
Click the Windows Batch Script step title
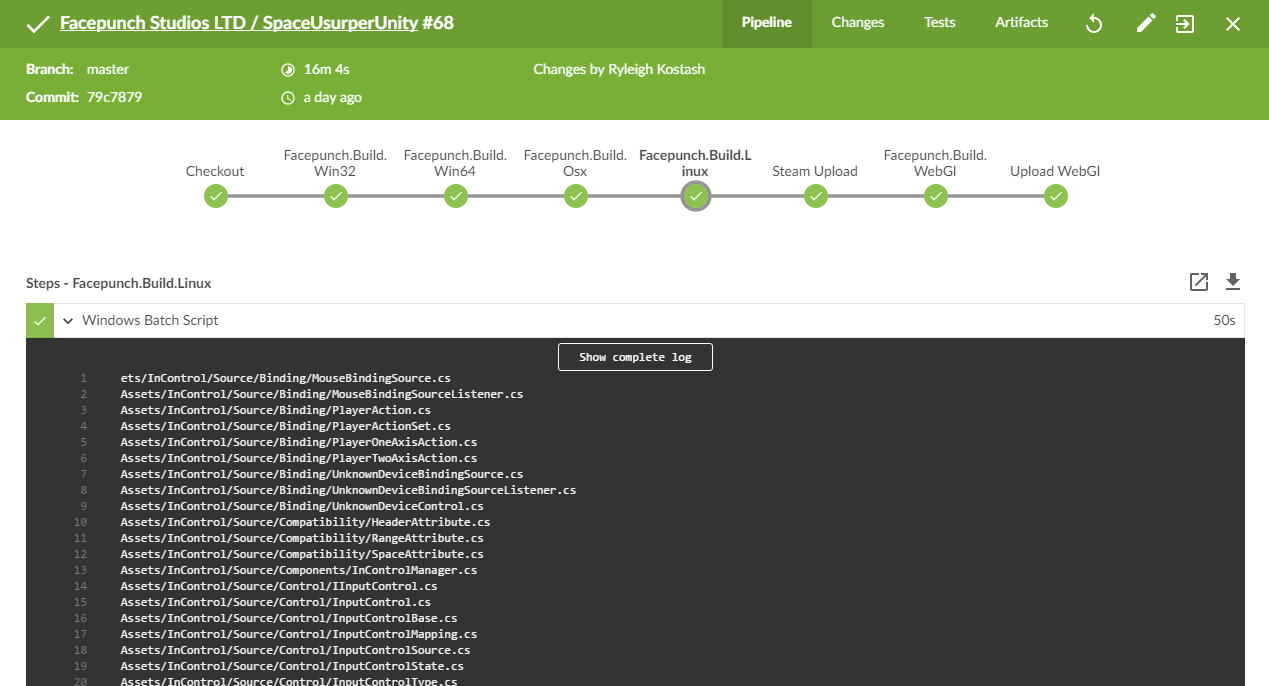150,321
